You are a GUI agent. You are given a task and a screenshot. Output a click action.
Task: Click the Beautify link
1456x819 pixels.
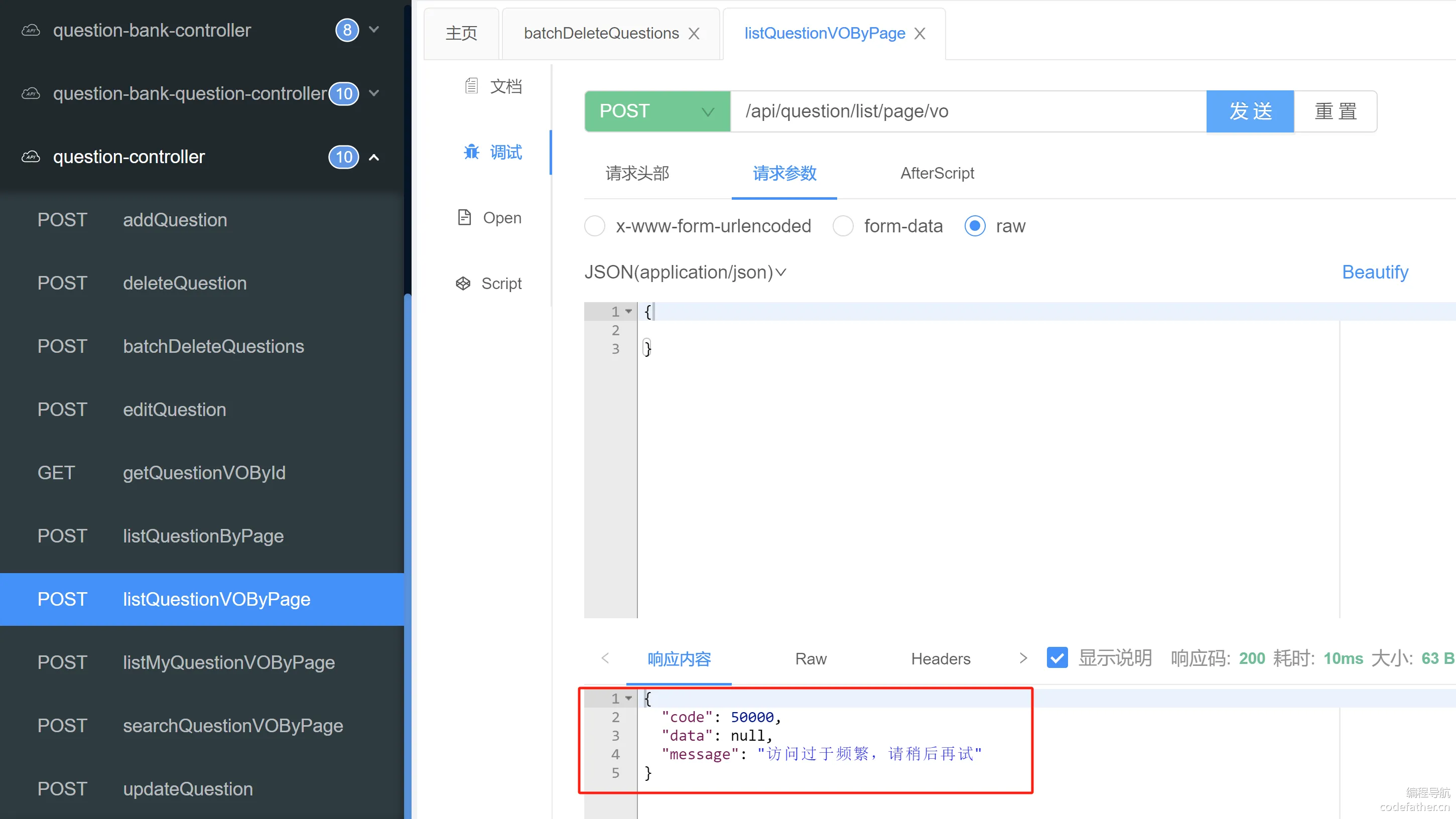(1375, 272)
